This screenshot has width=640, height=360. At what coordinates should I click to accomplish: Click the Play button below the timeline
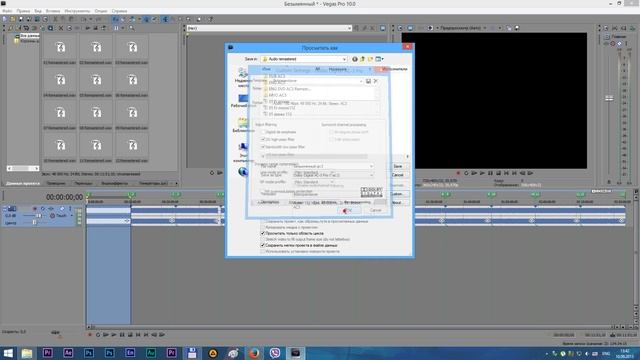(x=114, y=335)
